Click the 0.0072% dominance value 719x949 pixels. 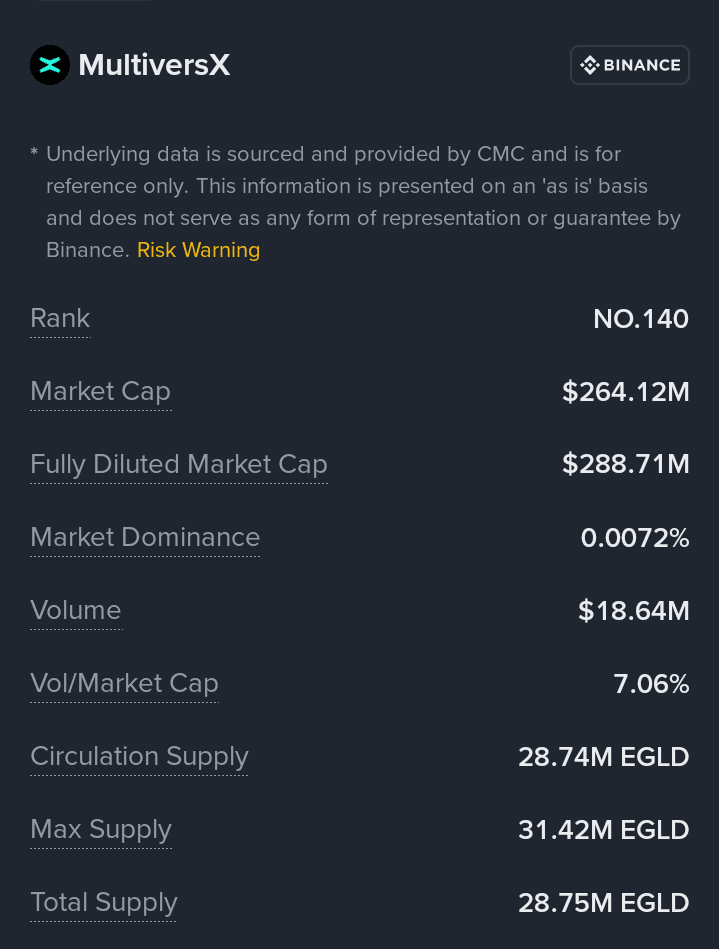tap(634, 538)
